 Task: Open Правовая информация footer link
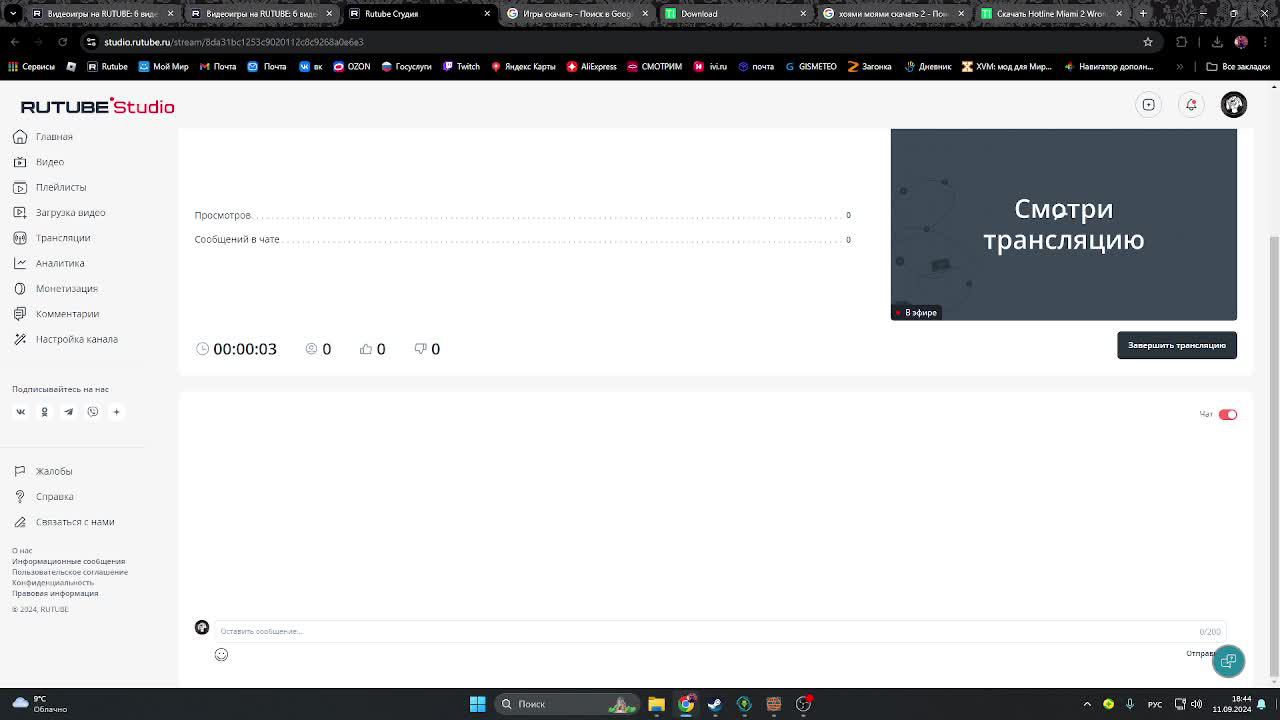[55, 593]
